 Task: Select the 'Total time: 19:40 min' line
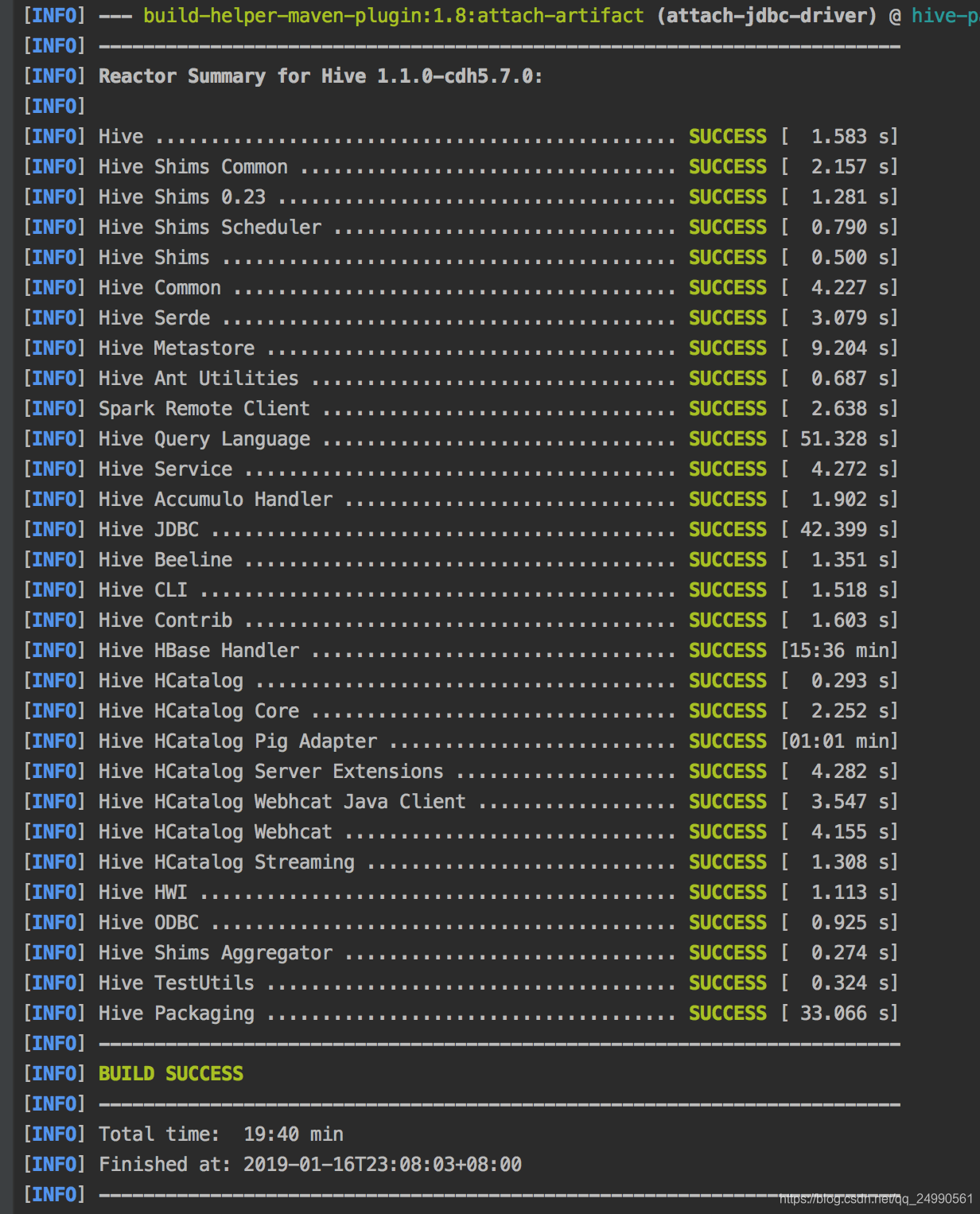221,1134
